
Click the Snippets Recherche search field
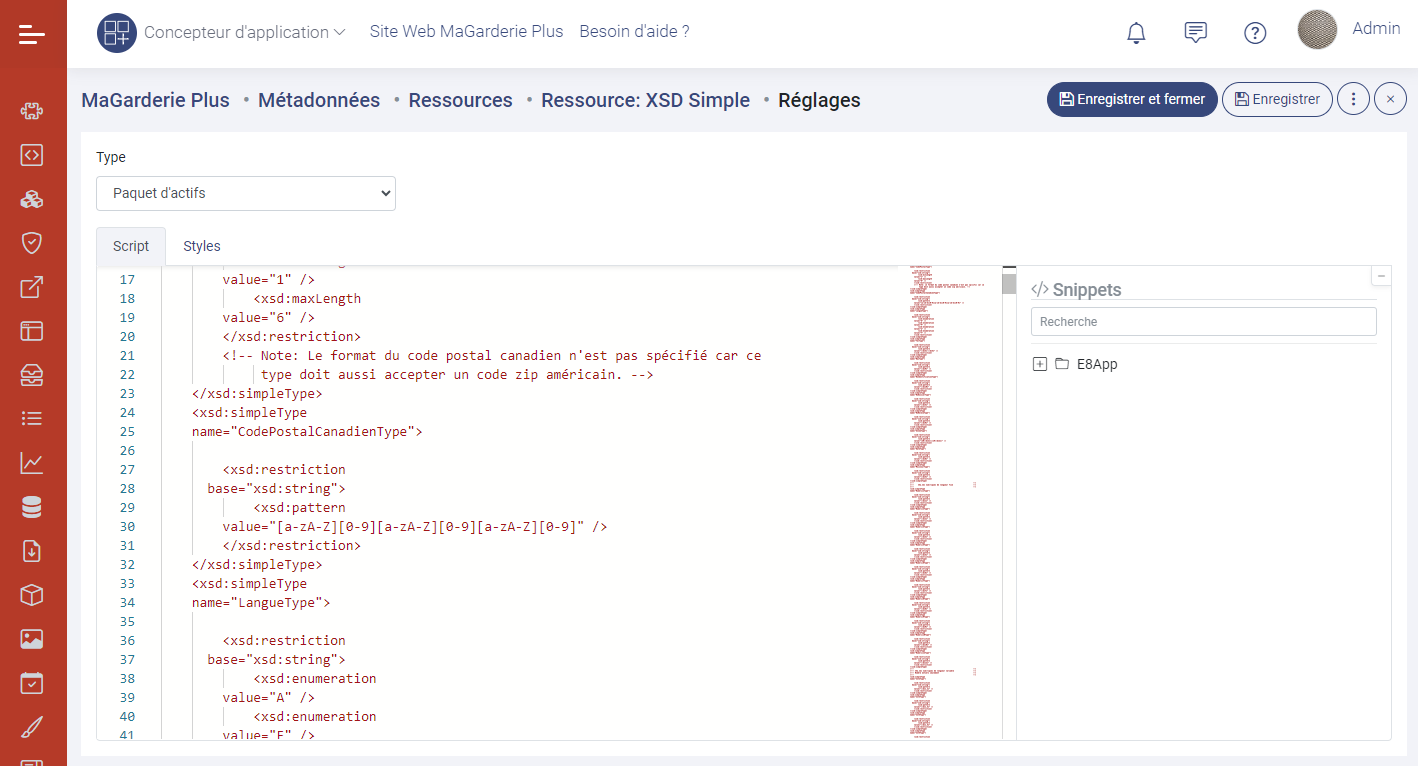[1203, 322]
